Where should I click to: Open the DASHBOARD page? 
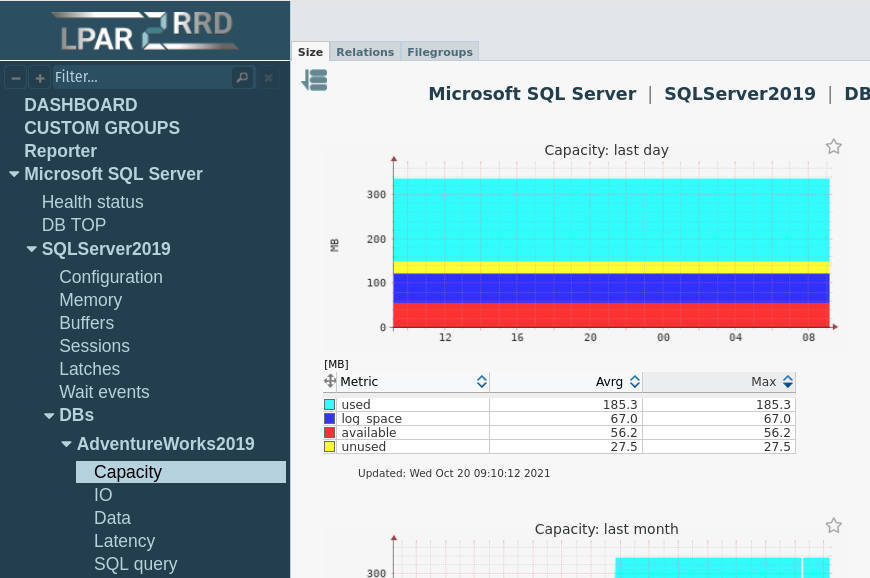click(81, 105)
